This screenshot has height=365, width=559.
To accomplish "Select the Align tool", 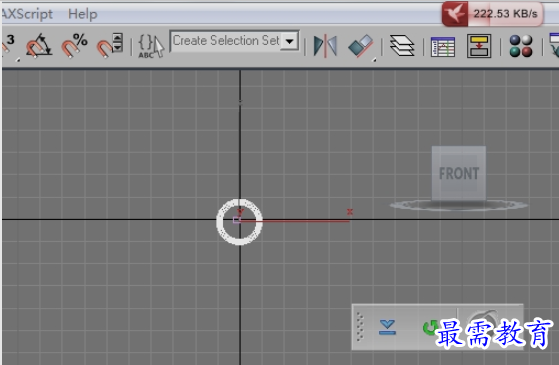I will [361, 46].
